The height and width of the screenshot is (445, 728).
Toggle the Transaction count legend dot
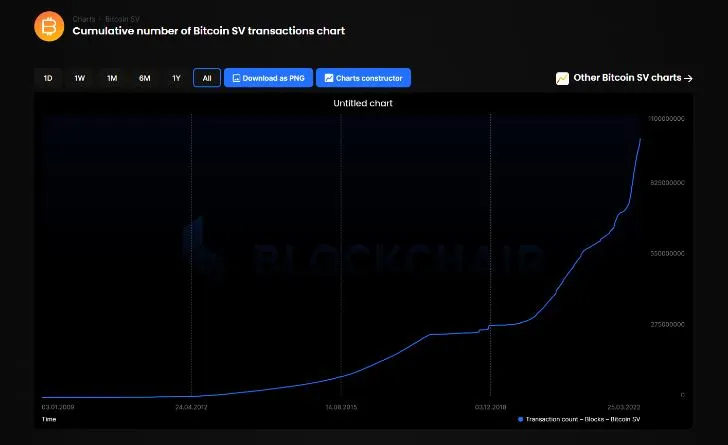tap(520, 419)
